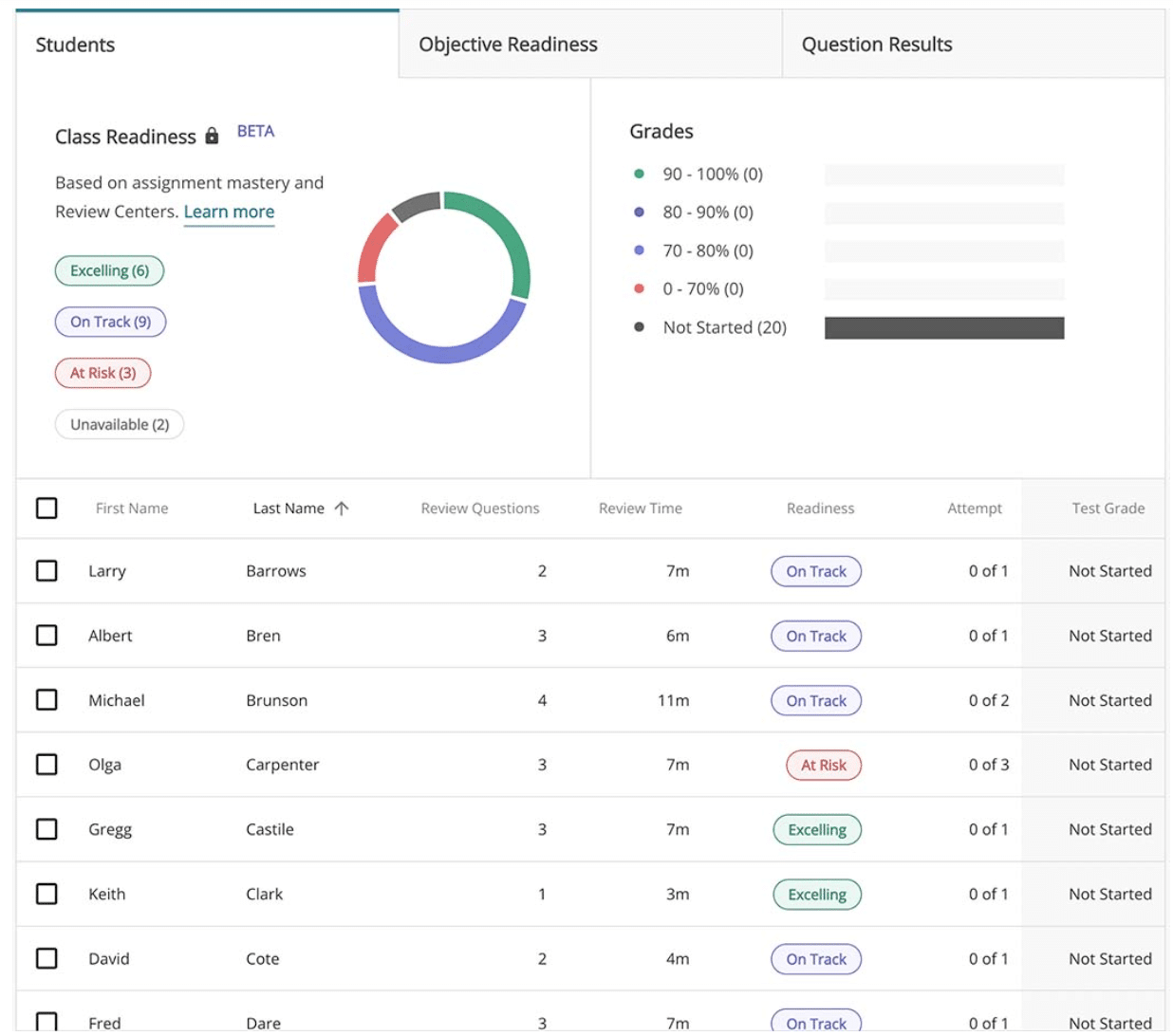Click the Not Started legend dot

point(639,326)
